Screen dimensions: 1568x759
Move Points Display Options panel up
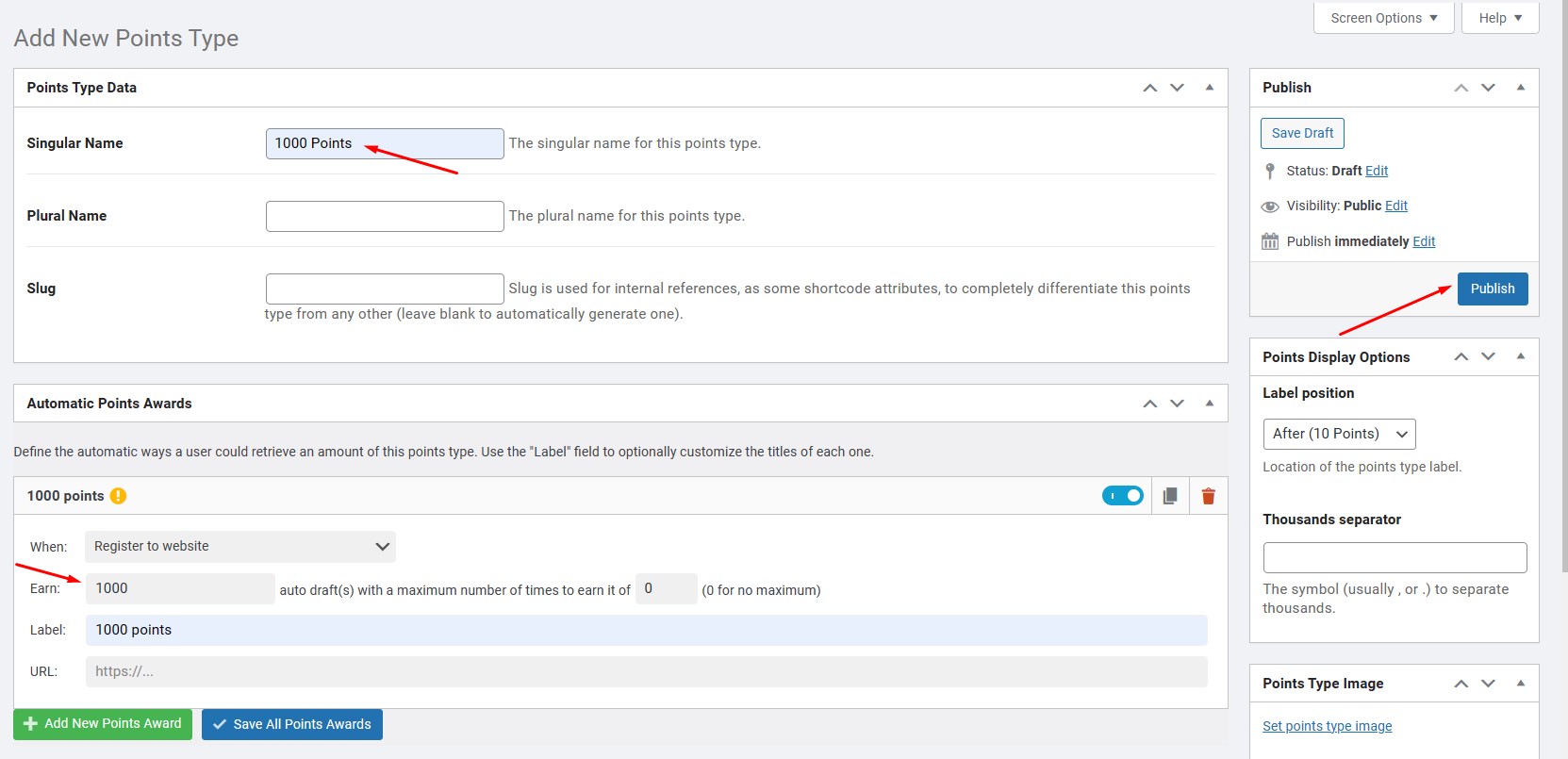1461,356
